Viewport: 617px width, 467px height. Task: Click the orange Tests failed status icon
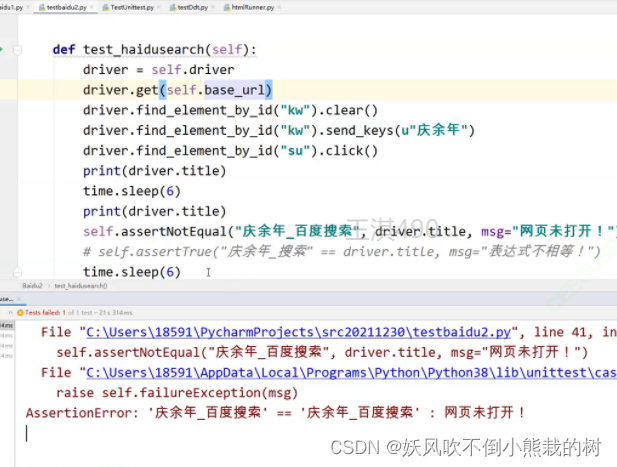(x=20, y=313)
